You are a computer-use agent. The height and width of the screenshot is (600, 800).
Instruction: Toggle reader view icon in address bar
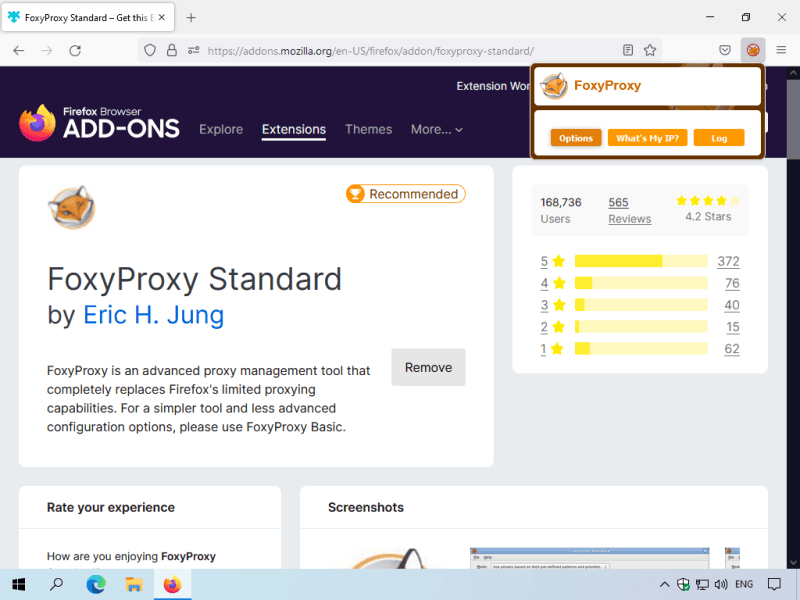click(x=628, y=50)
